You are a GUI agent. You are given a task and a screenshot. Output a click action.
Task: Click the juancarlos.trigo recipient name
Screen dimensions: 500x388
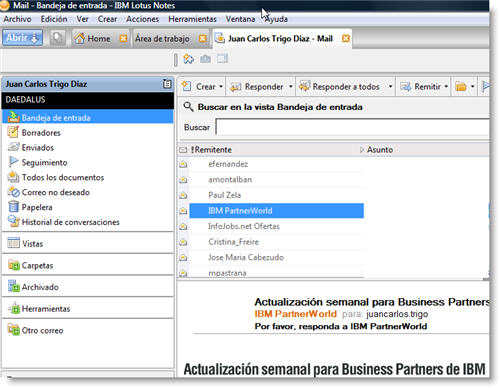click(397, 314)
